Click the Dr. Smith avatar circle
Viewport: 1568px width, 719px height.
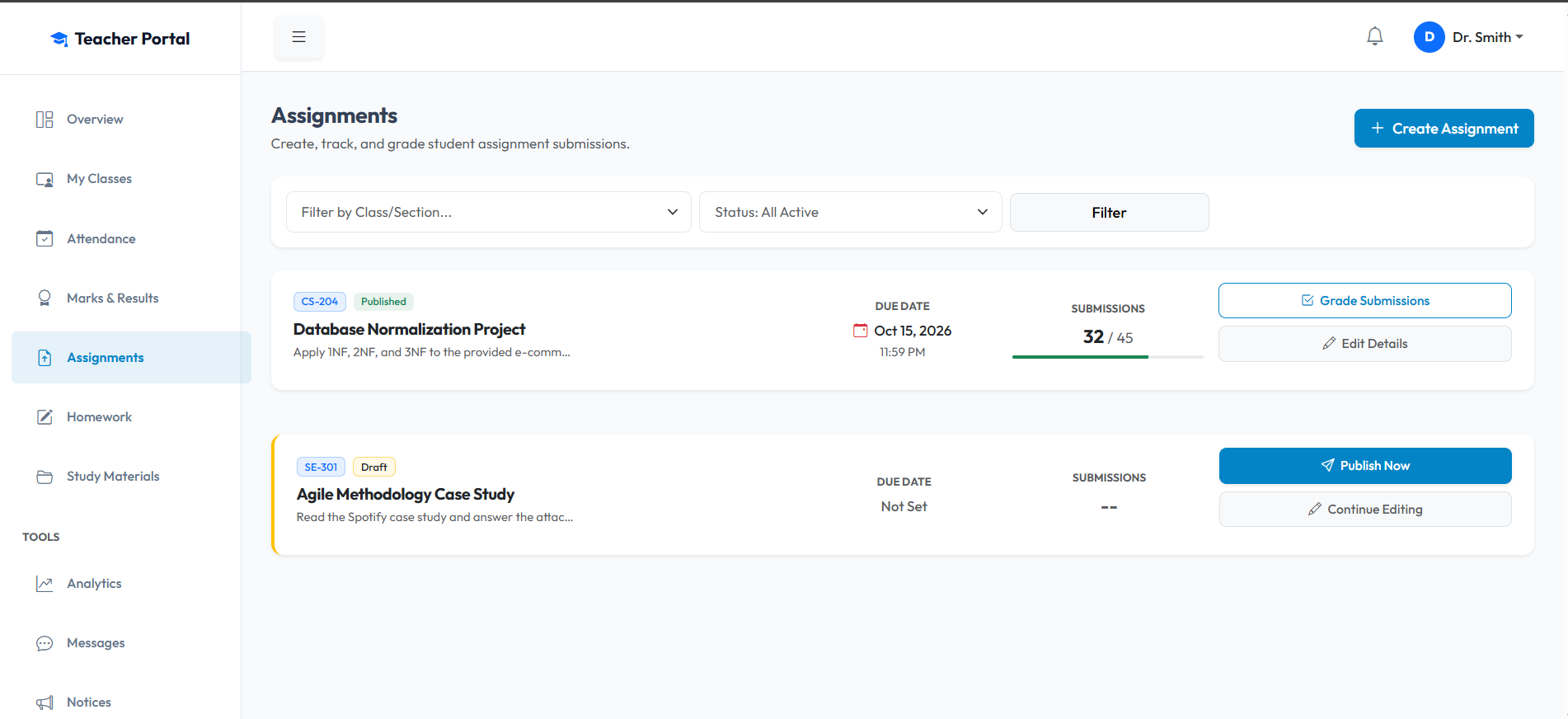(1429, 37)
